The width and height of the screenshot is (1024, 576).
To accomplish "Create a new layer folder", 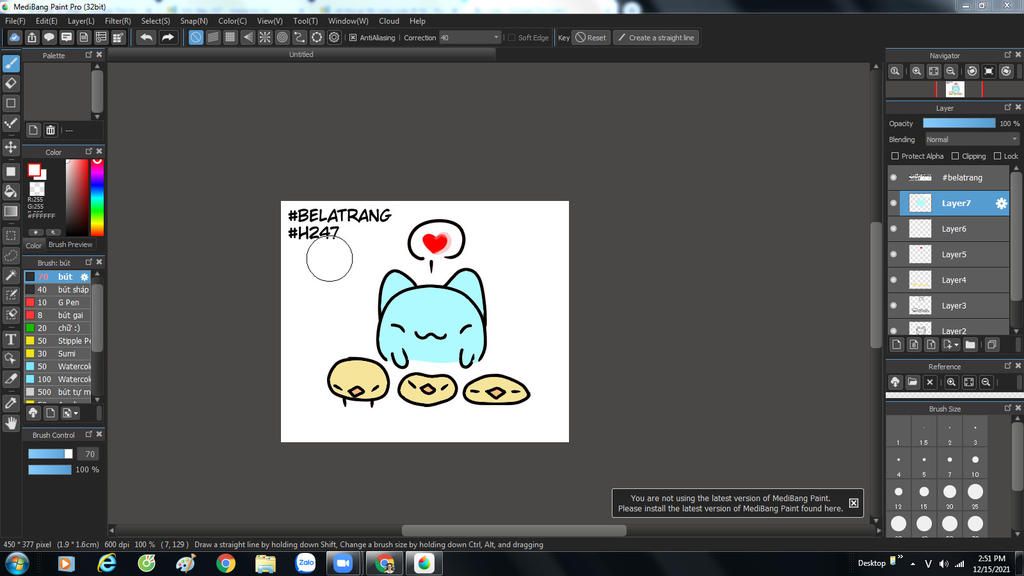I will [970, 345].
